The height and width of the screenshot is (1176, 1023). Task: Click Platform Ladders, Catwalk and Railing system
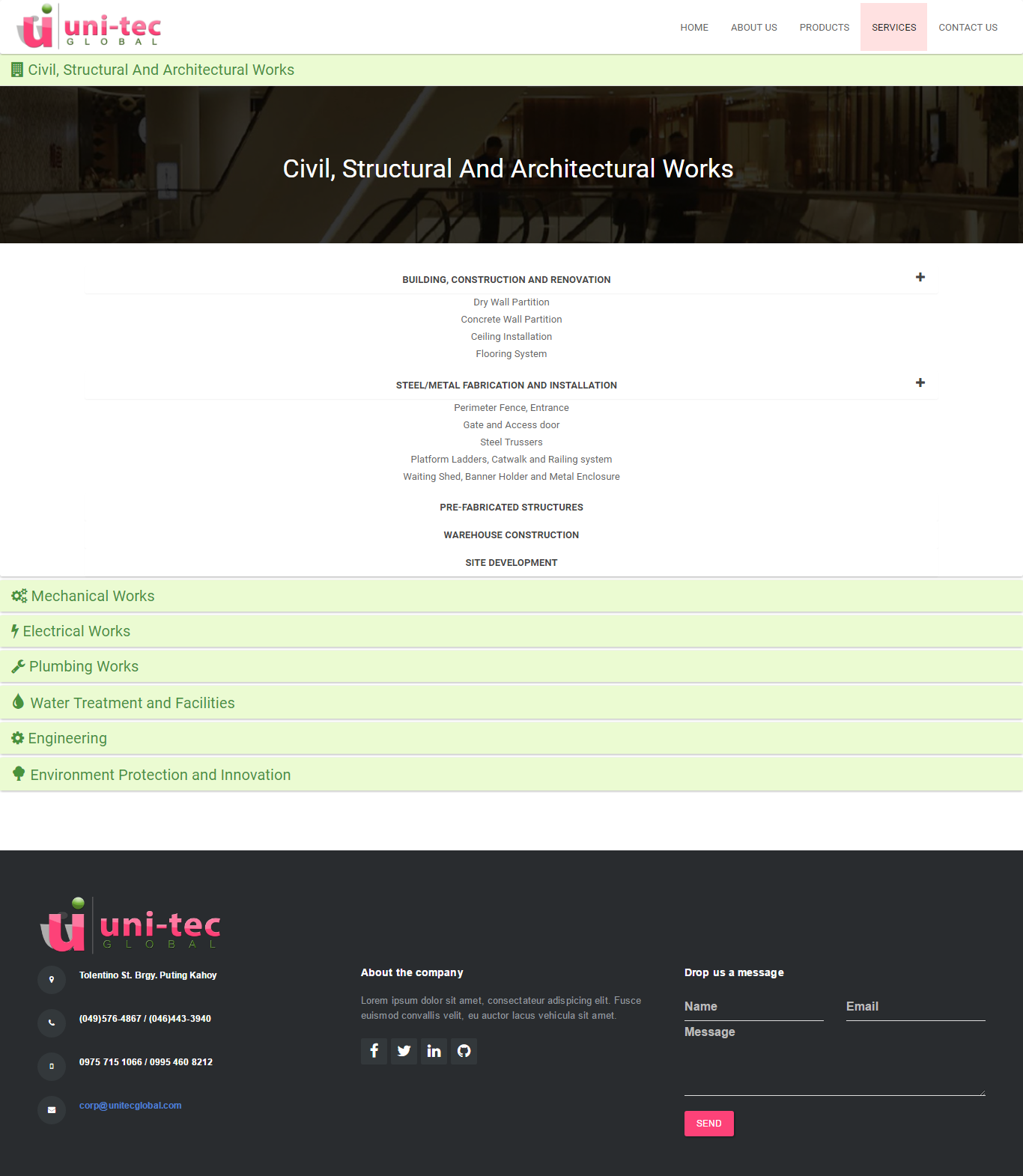click(x=511, y=460)
